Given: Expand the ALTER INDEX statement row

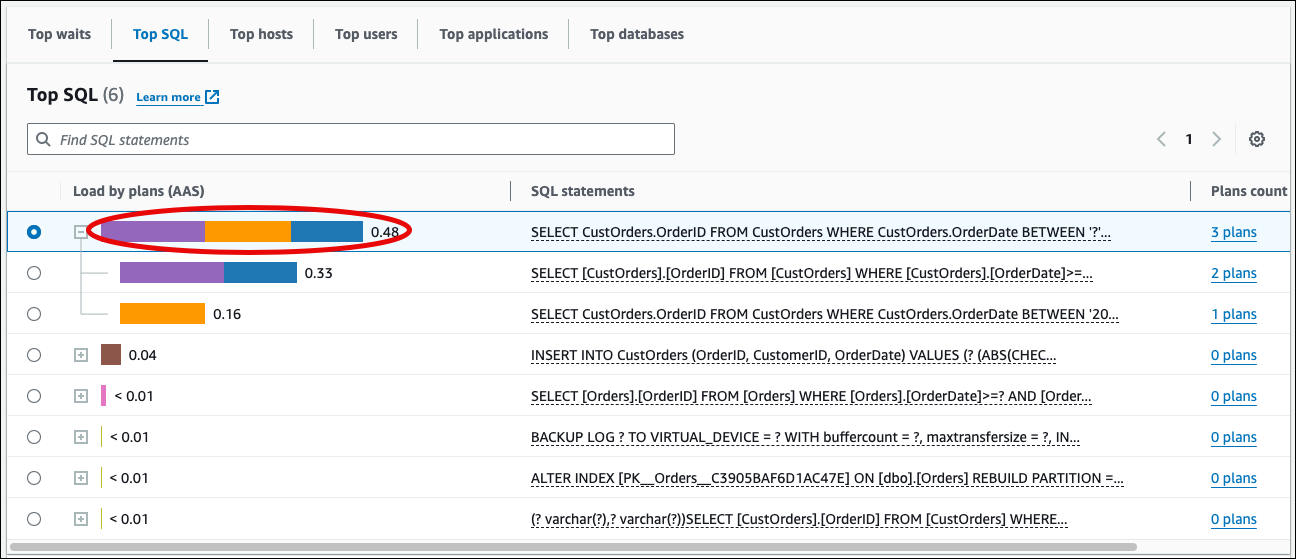Looking at the screenshot, I should pyautogui.click(x=81, y=478).
